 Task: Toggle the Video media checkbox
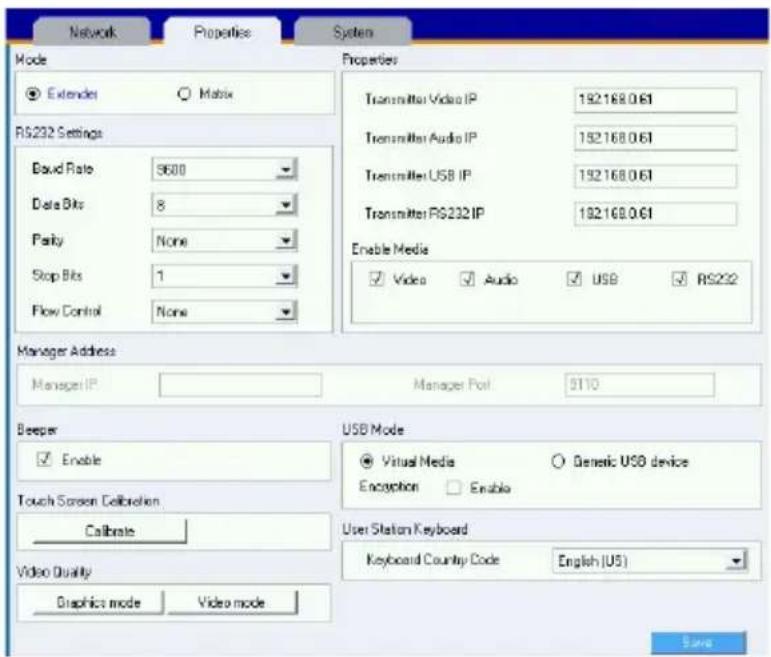coord(376,279)
